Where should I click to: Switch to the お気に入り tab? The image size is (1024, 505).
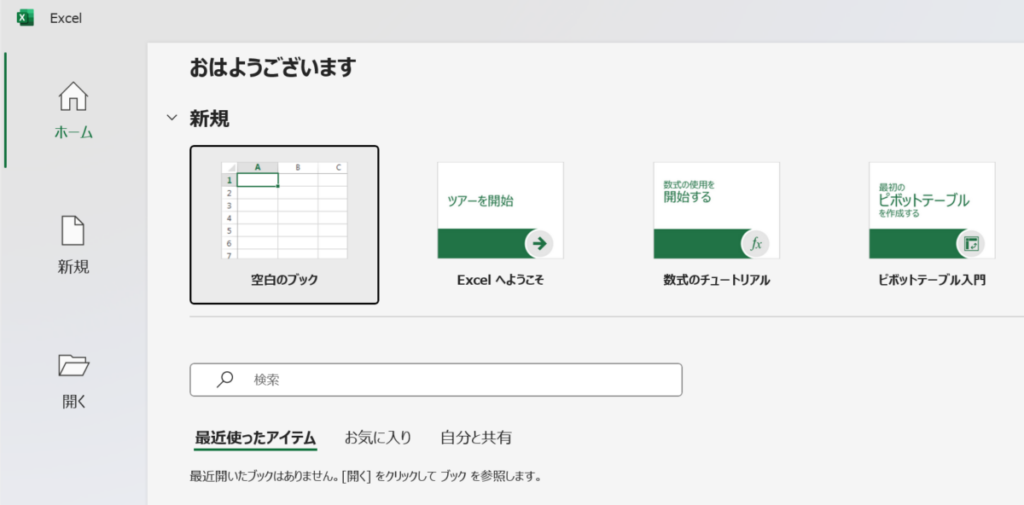tap(378, 437)
